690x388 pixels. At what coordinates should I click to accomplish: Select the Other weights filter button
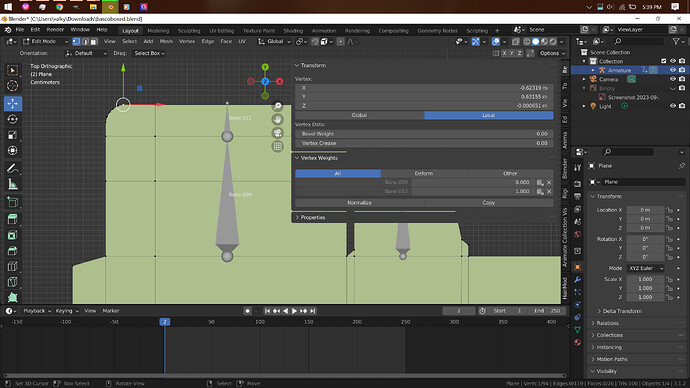pos(510,173)
